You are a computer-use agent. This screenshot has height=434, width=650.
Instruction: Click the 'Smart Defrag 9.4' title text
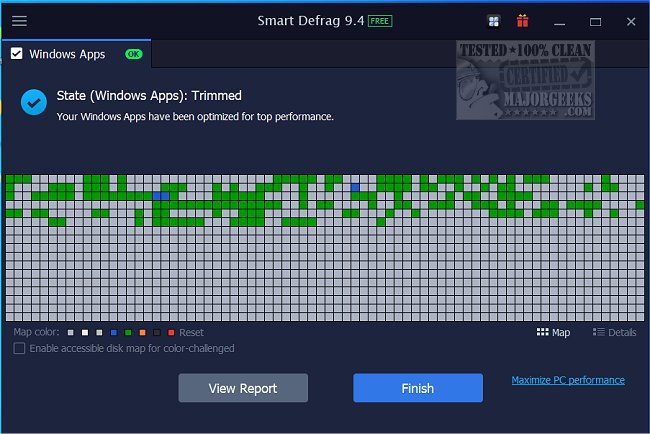pos(311,21)
